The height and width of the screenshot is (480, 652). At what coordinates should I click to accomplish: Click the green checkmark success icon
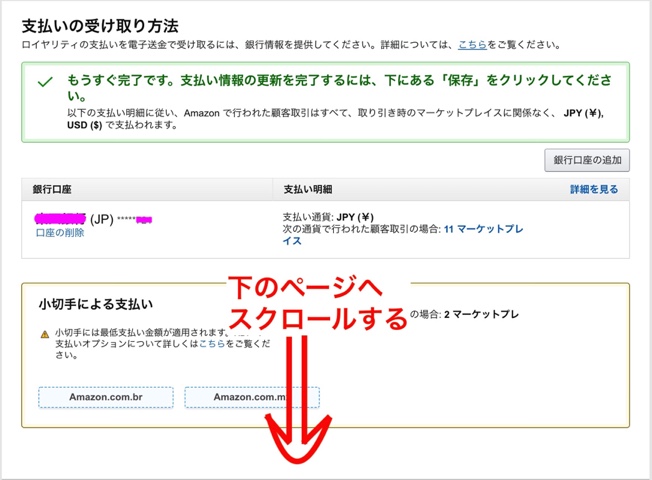point(44,84)
